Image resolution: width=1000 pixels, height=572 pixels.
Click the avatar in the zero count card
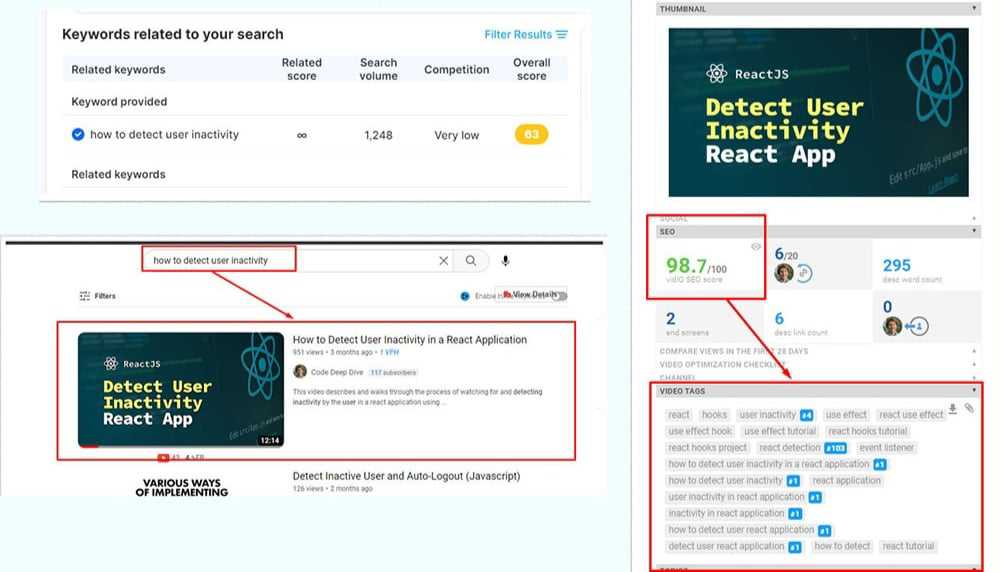892,326
